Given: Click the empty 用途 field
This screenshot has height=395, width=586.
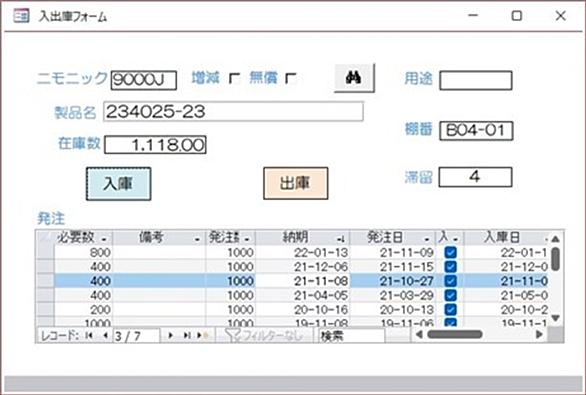Looking at the screenshot, I should click(x=476, y=80).
